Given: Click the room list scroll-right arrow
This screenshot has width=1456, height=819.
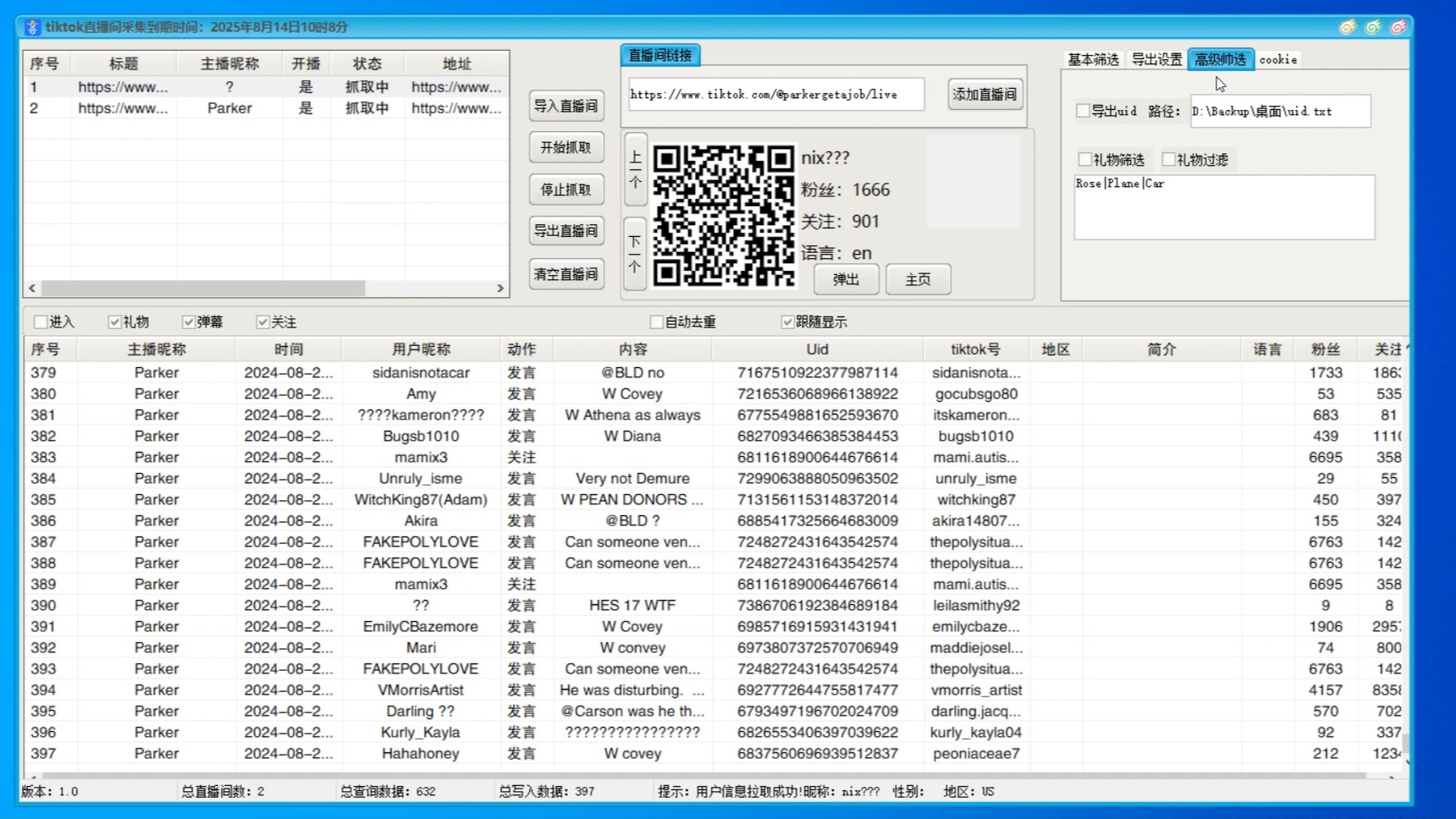Looking at the screenshot, I should click(500, 289).
